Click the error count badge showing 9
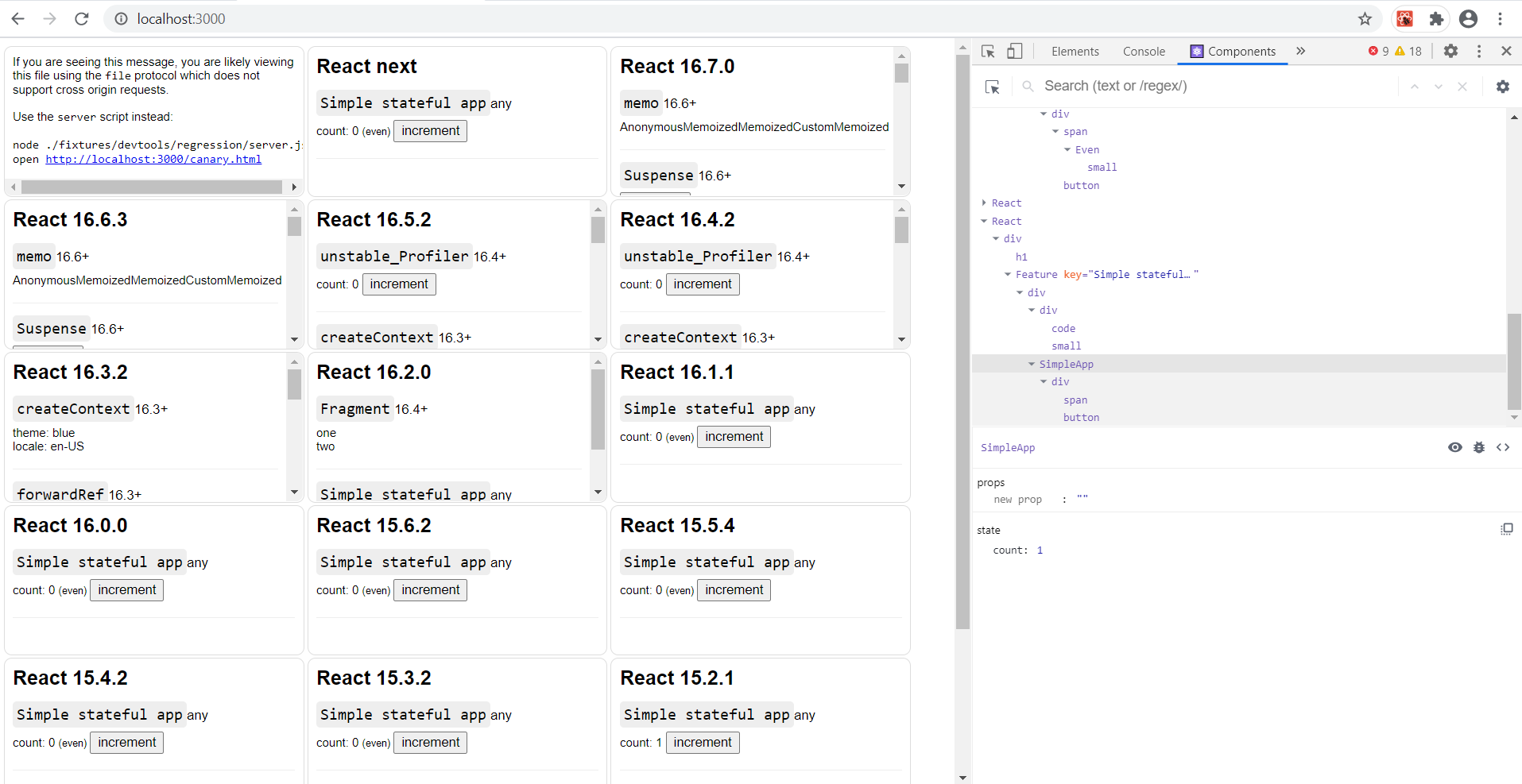1522x784 pixels. coord(1378,51)
